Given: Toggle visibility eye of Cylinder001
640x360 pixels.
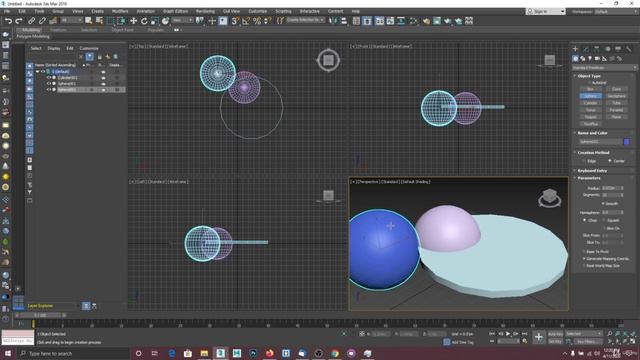Looking at the screenshot, I should point(49,78).
